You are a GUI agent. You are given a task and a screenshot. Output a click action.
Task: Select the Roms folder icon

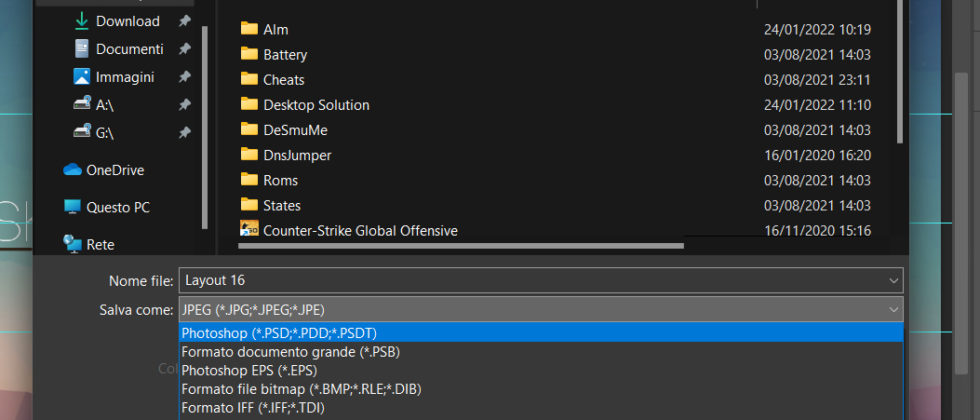click(249, 179)
